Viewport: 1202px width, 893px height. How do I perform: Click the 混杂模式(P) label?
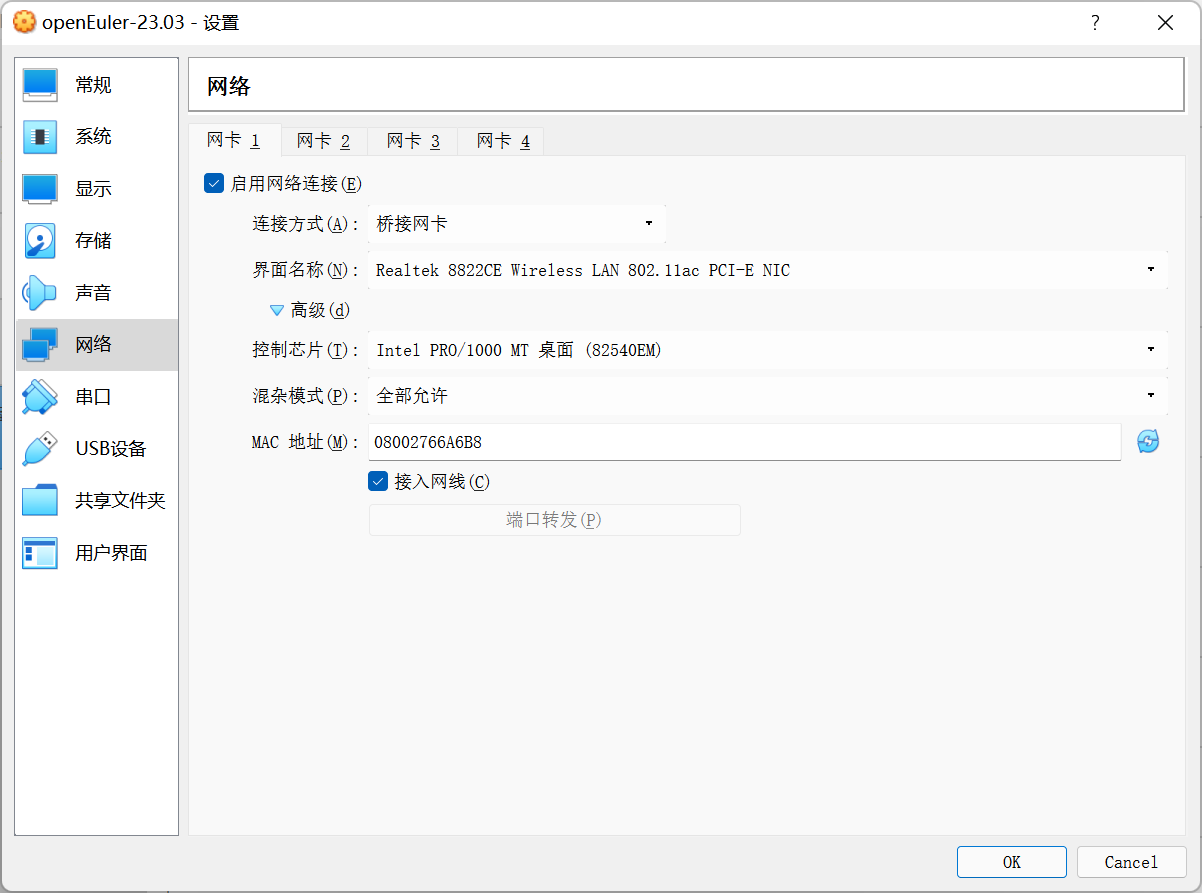coord(305,396)
